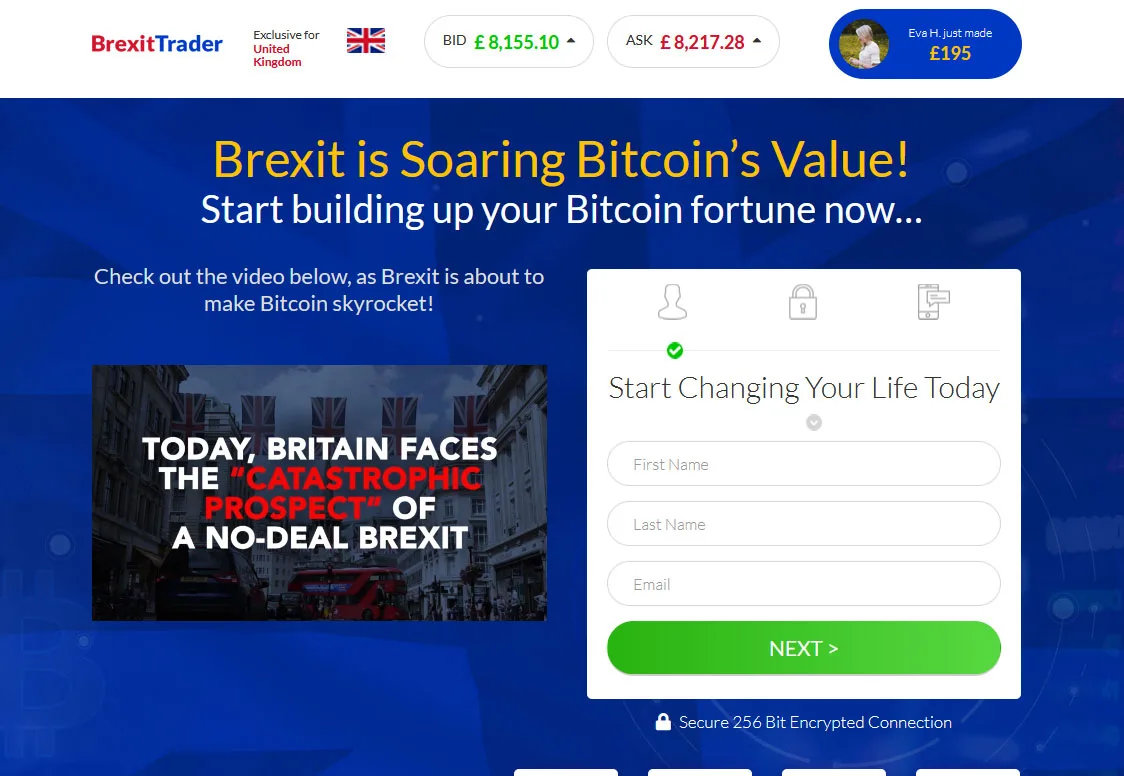Click the "just made £195" notification text
Screen dimensions: 1124x776
click(950, 45)
